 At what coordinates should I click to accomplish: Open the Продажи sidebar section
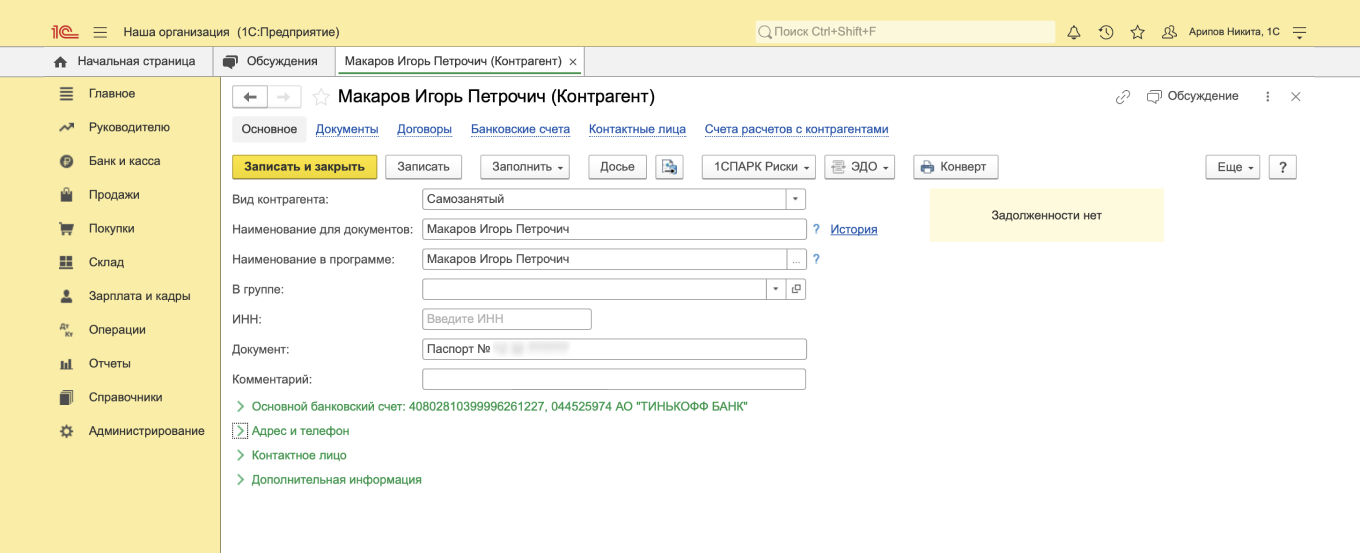tap(113, 195)
